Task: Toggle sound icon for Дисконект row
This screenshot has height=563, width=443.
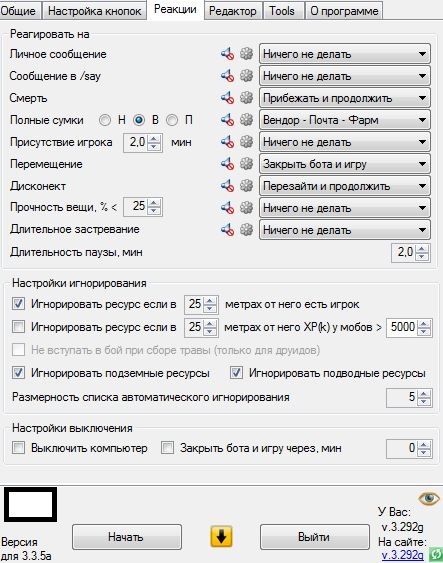Action: click(227, 186)
